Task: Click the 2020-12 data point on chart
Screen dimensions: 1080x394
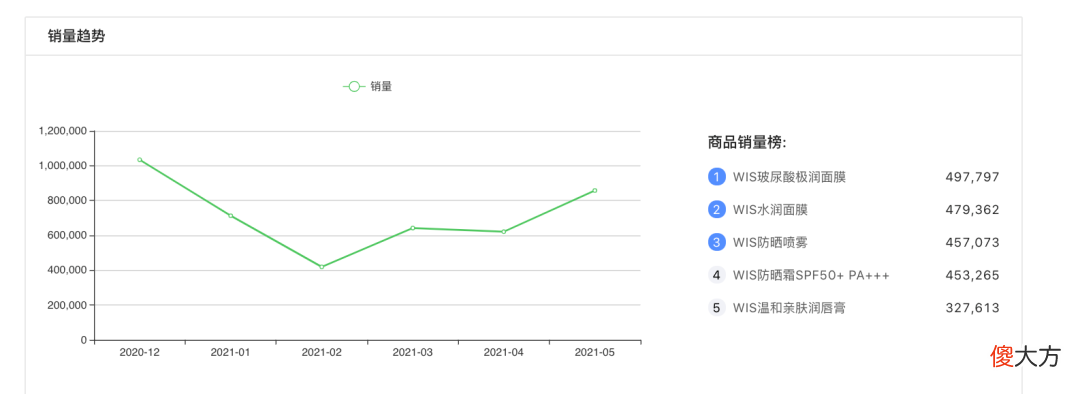Action: pyautogui.click(x=140, y=160)
